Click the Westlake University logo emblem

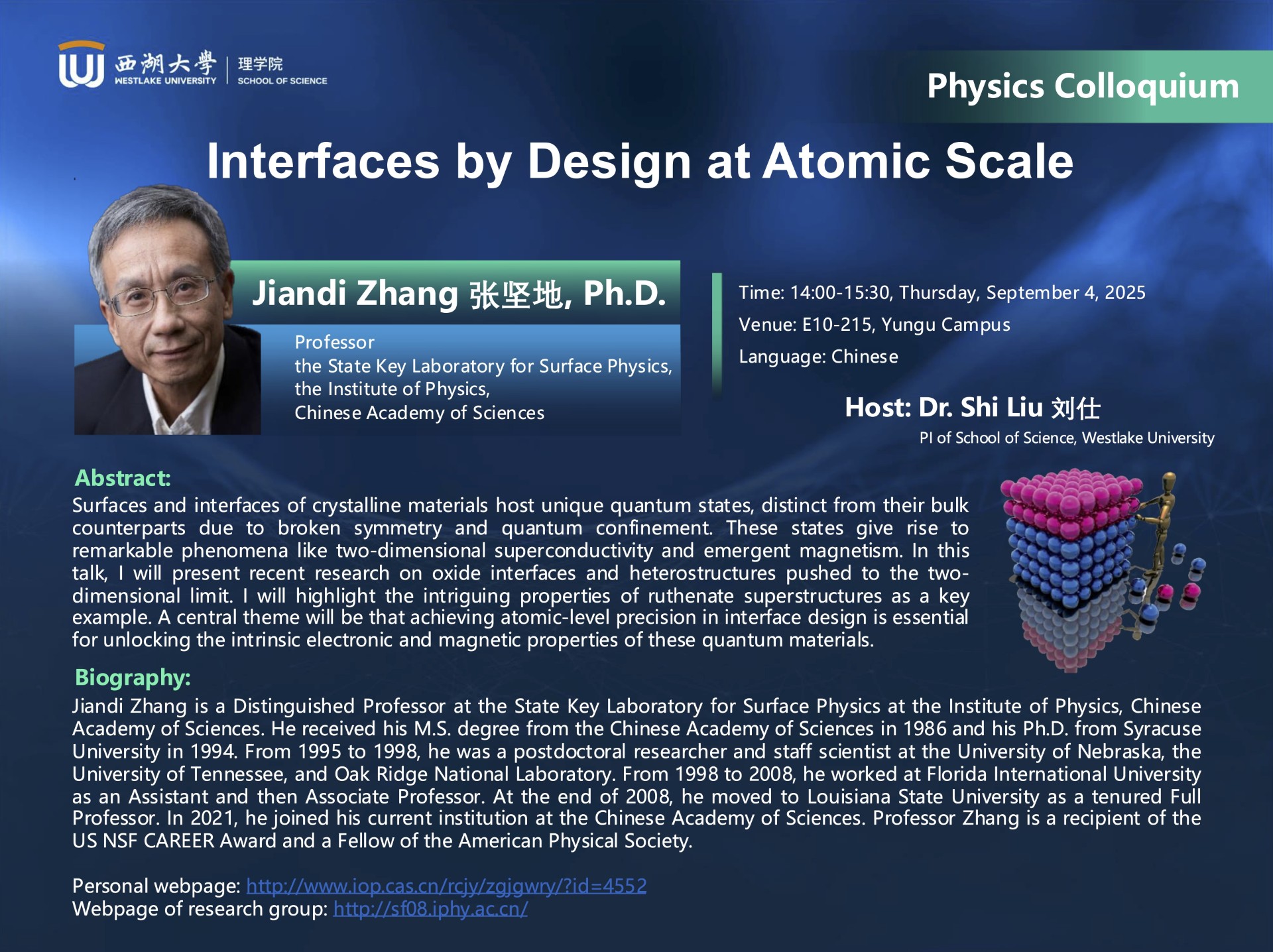coord(82,65)
